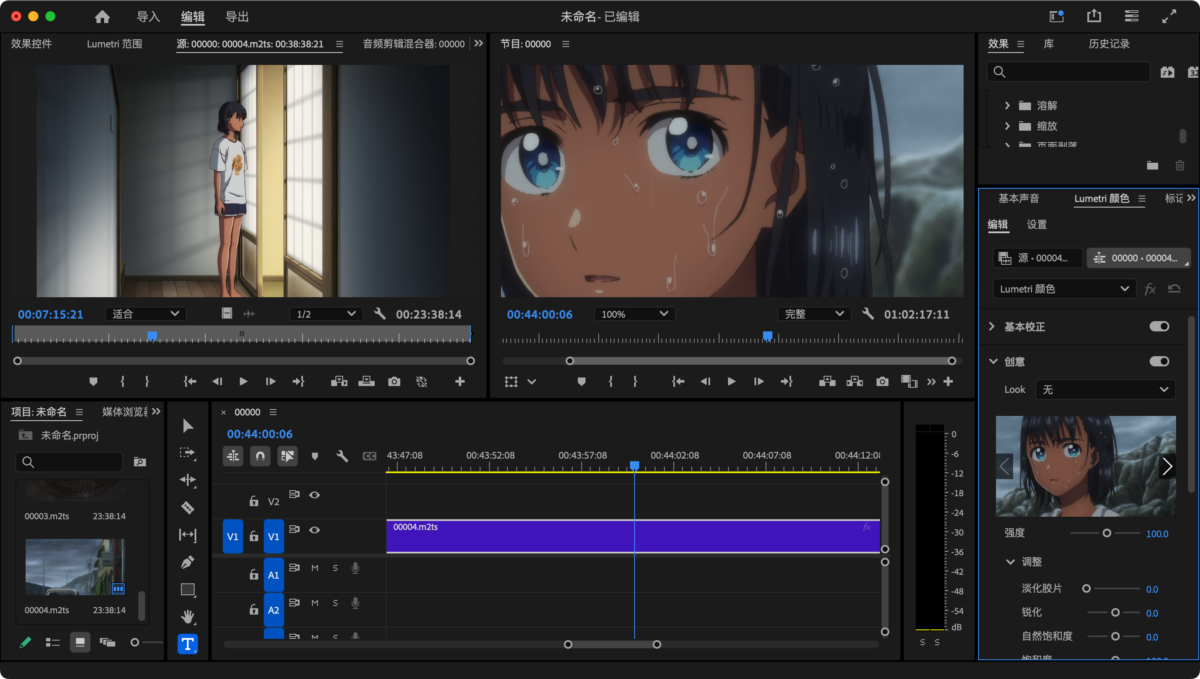This screenshot has width=1200, height=679.
Task: Open timeline display settings wrench
Action: click(x=342, y=456)
